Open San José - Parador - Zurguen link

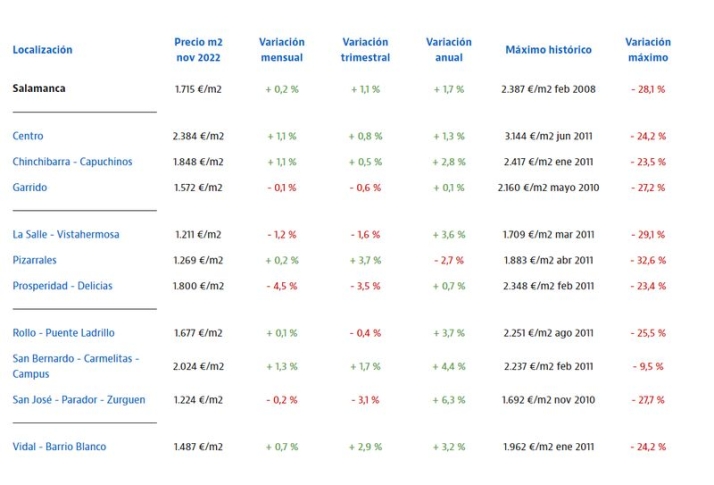point(78,400)
